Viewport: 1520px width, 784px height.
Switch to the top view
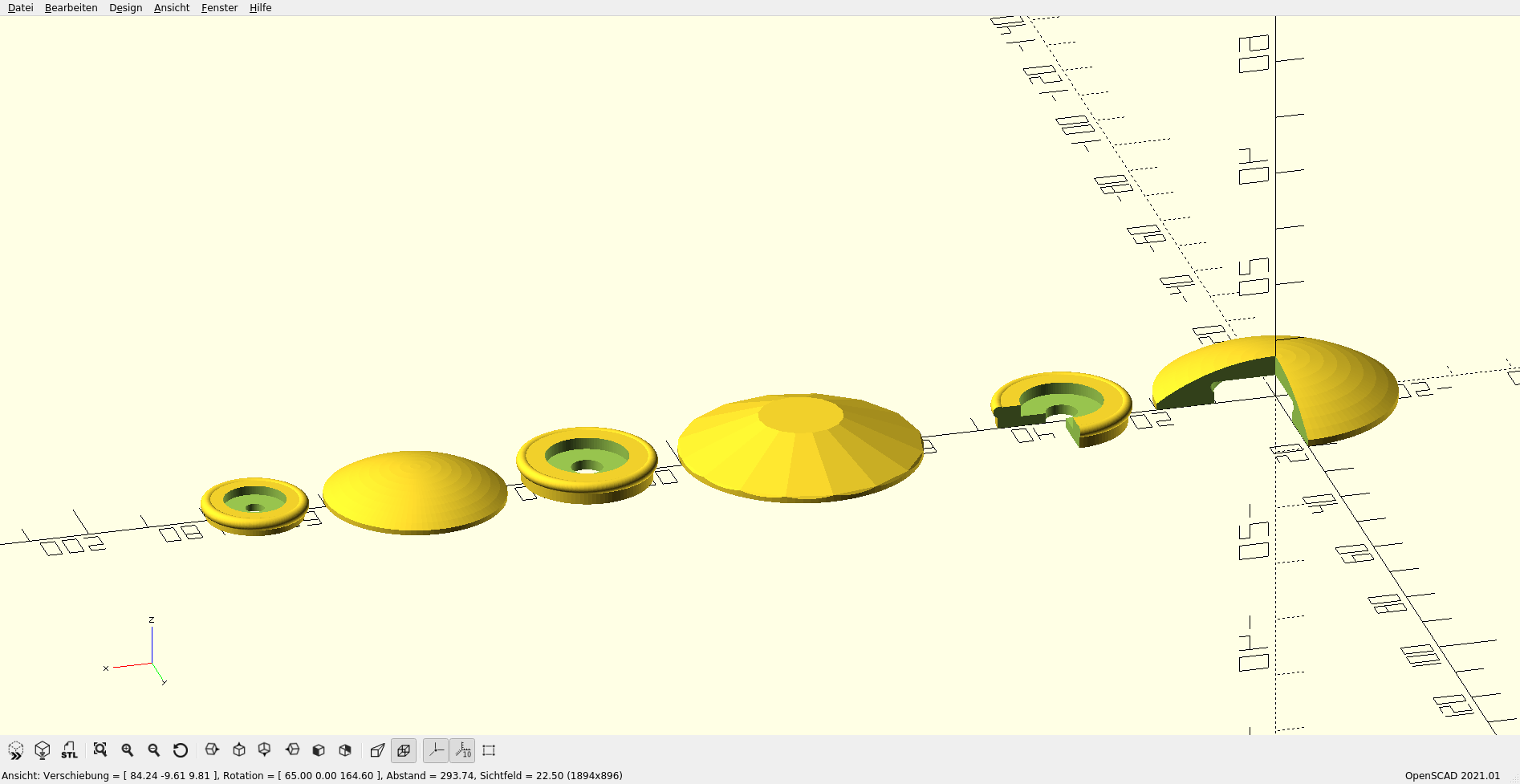239,750
